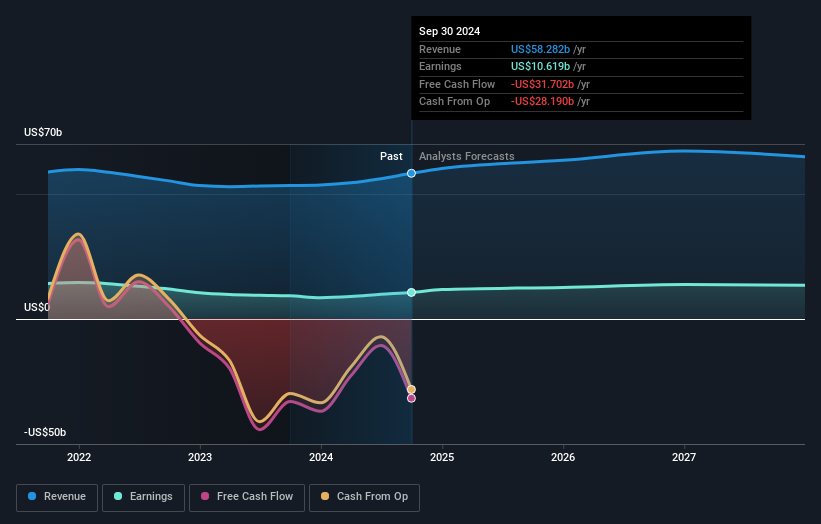This screenshot has height=524, width=821.
Task: Click the 2023 x-axis label
Action: click(200, 458)
